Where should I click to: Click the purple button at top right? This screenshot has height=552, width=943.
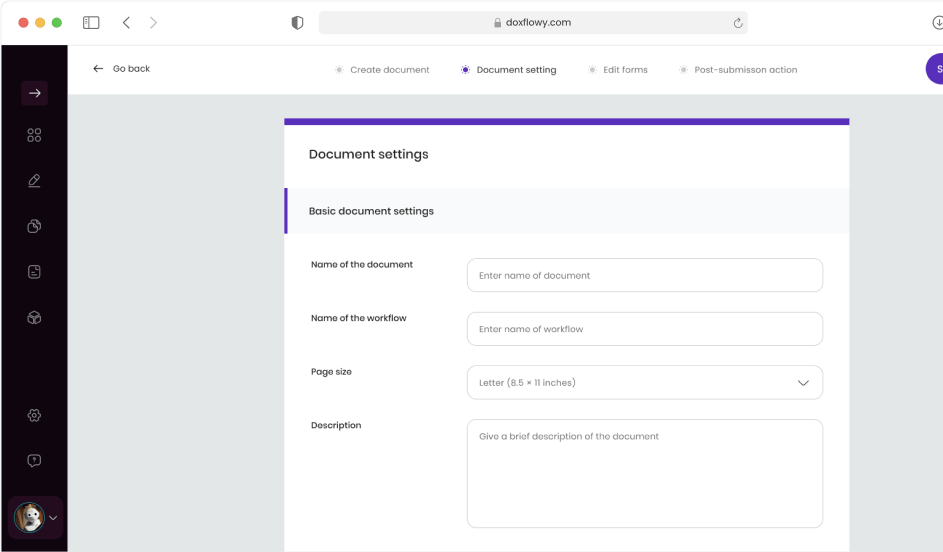pyautogui.click(x=935, y=69)
